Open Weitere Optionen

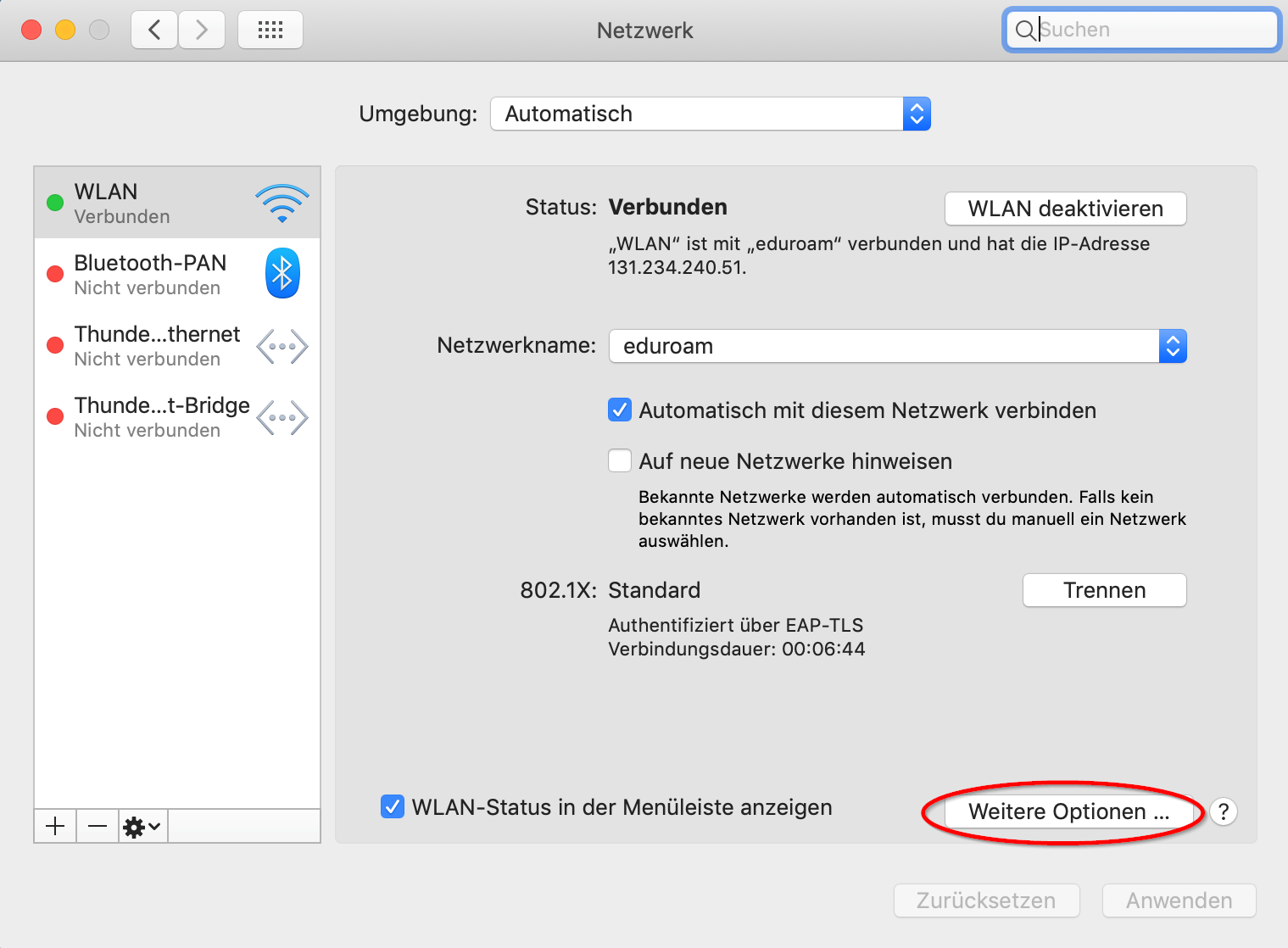tap(1068, 811)
